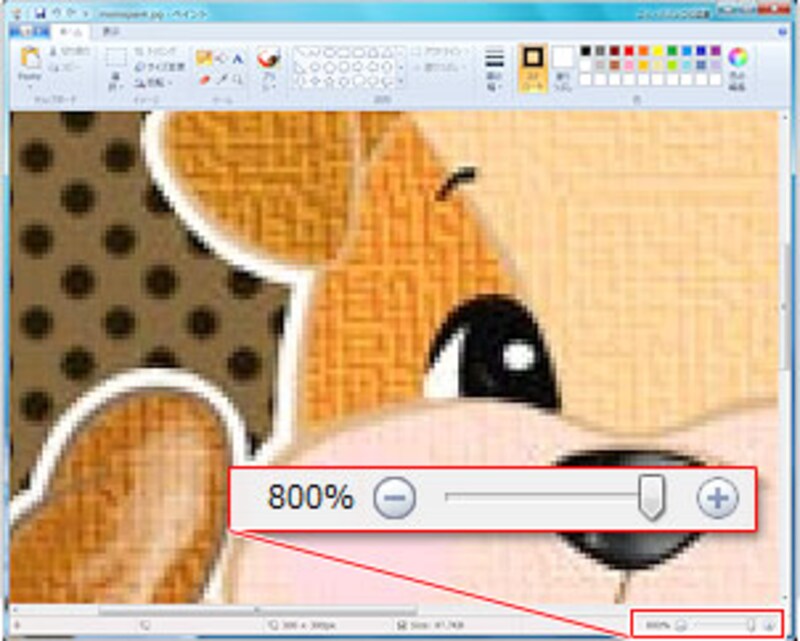Choose the rectangular Select tool
The width and height of the screenshot is (800, 641).
(x=116, y=58)
